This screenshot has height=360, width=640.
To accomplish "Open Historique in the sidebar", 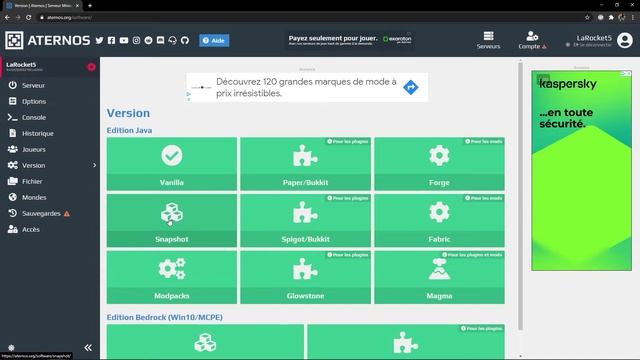I will (50, 133).
